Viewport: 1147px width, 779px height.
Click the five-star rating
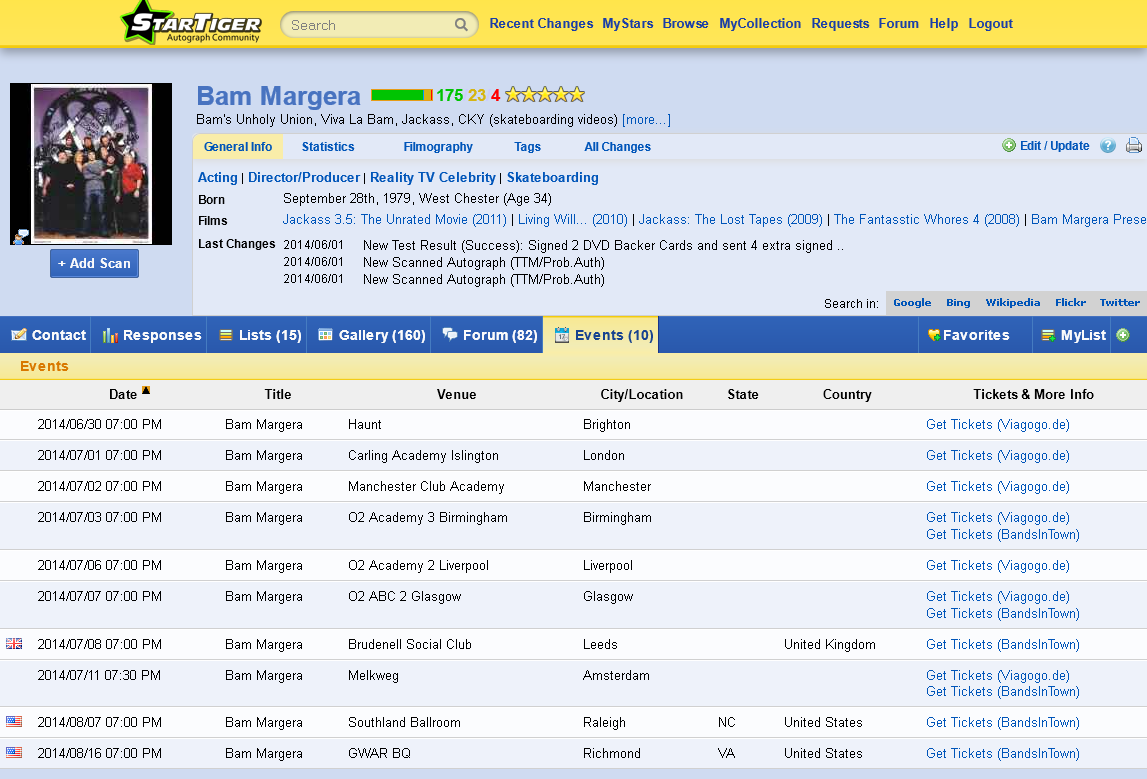pos(545,94)
